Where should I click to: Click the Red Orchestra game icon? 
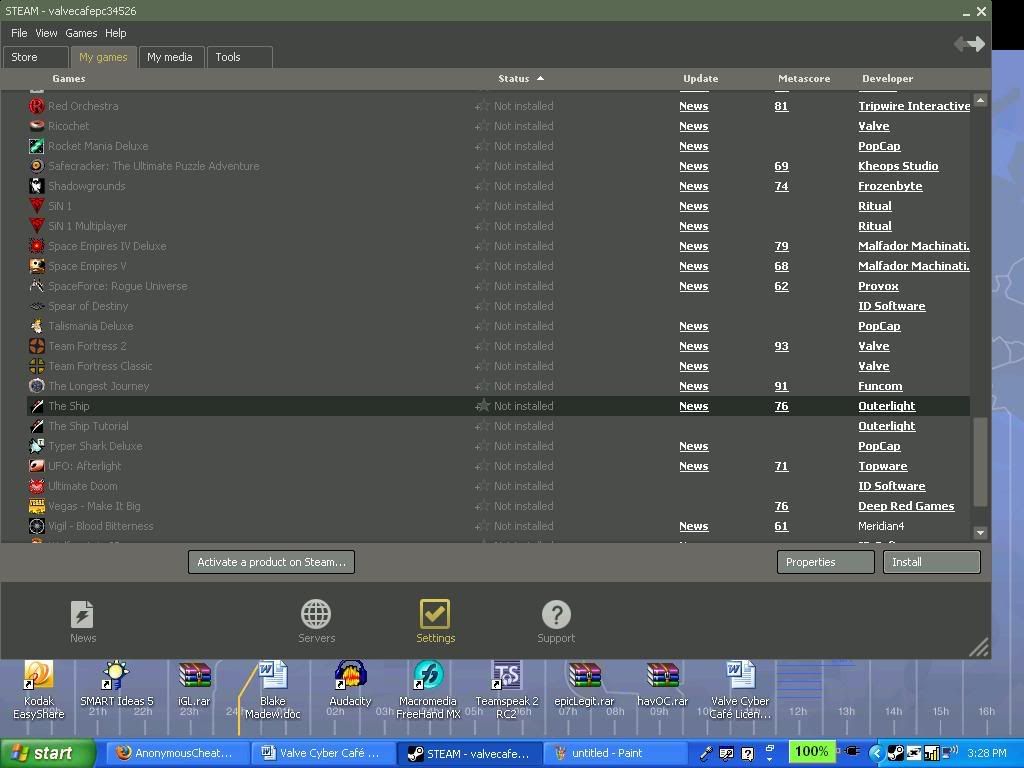pyautogui.click(x=37, y=106)
